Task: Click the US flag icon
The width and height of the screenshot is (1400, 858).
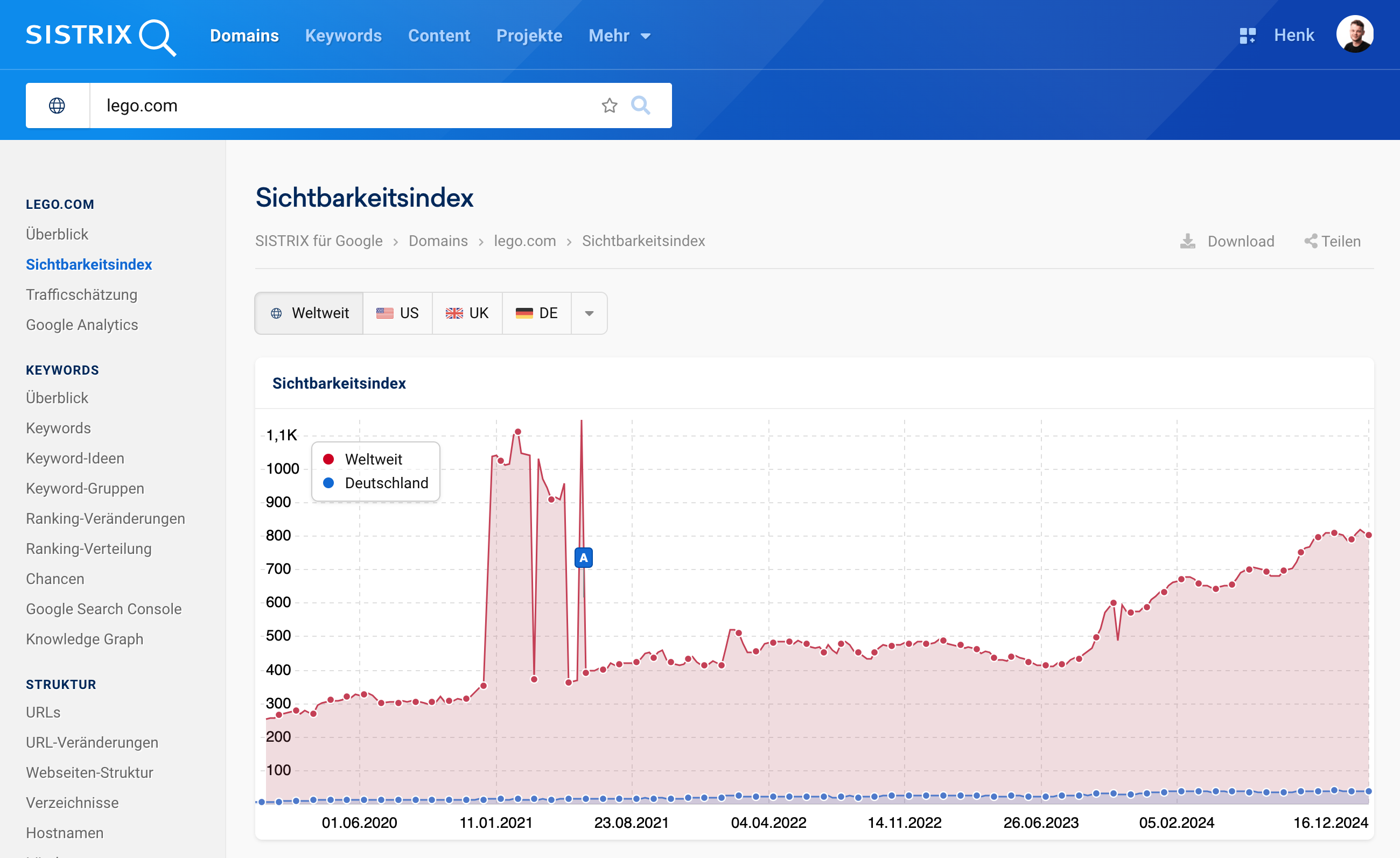Action: (384, 313)
